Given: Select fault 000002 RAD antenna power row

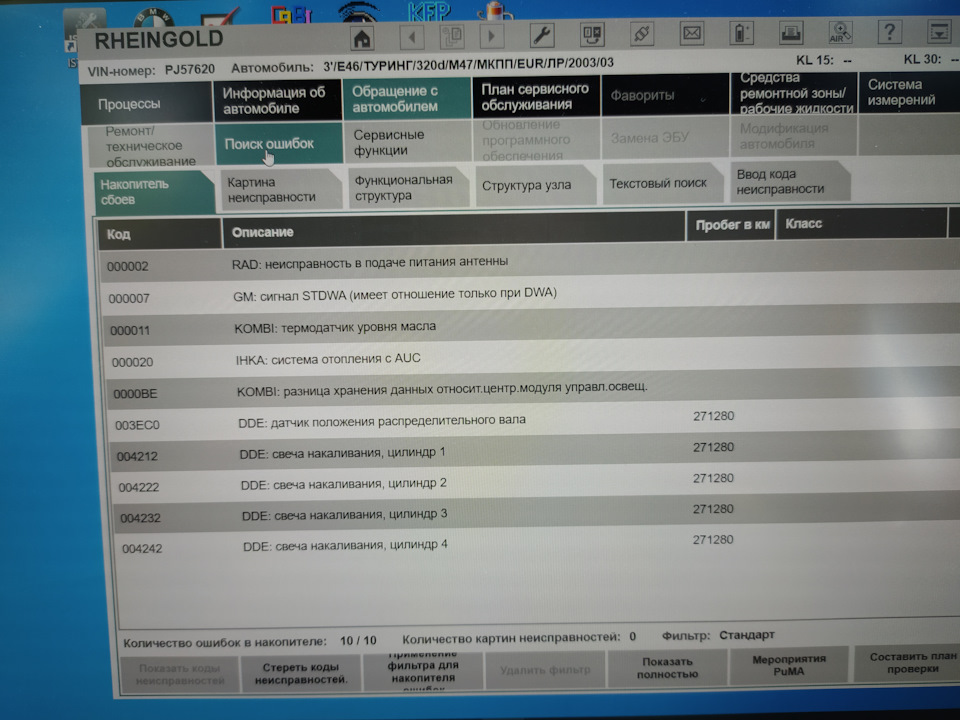Looking at the screenshot, I should coord(530,262).
